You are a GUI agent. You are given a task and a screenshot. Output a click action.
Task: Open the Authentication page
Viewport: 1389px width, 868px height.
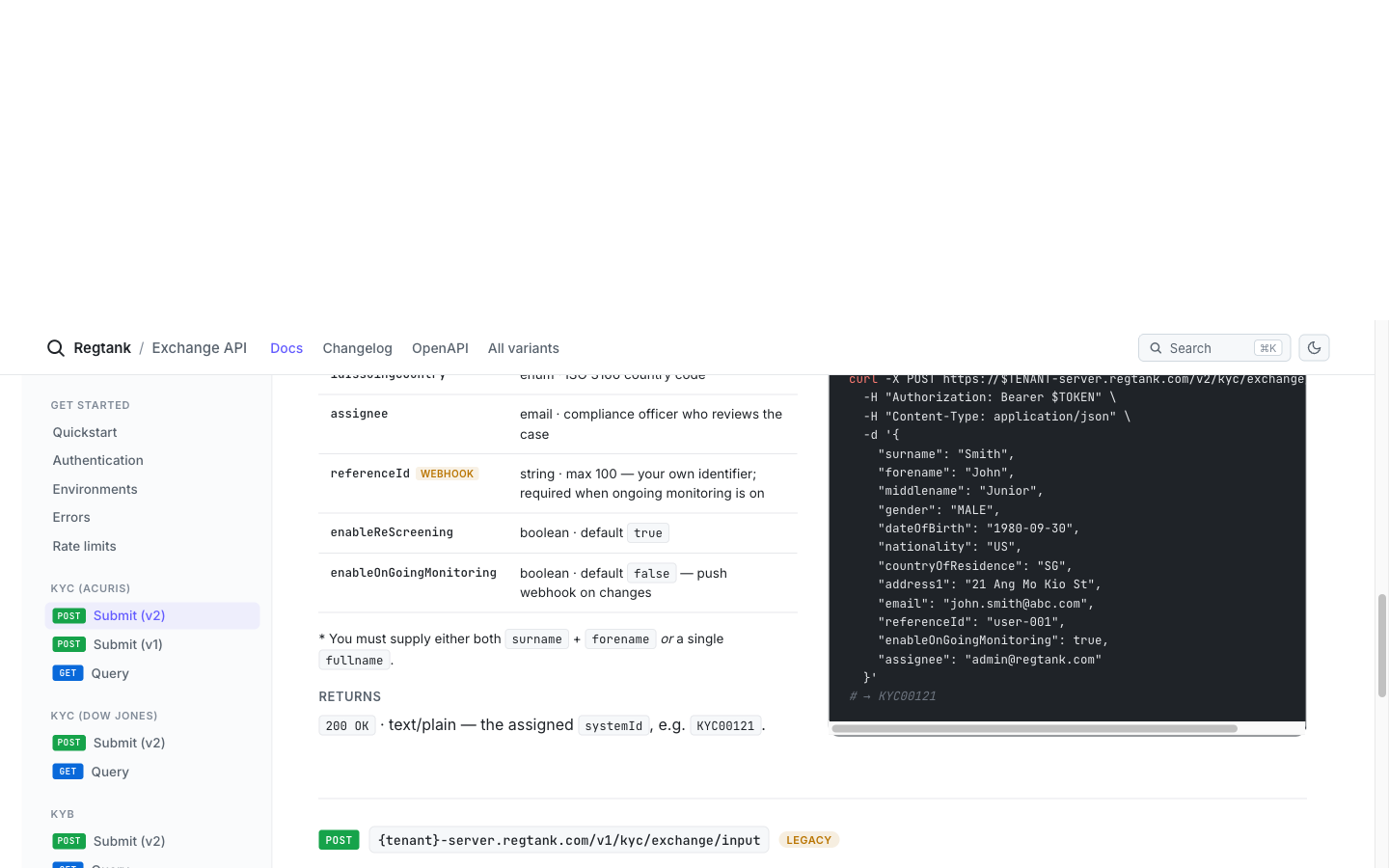(98, 461)
